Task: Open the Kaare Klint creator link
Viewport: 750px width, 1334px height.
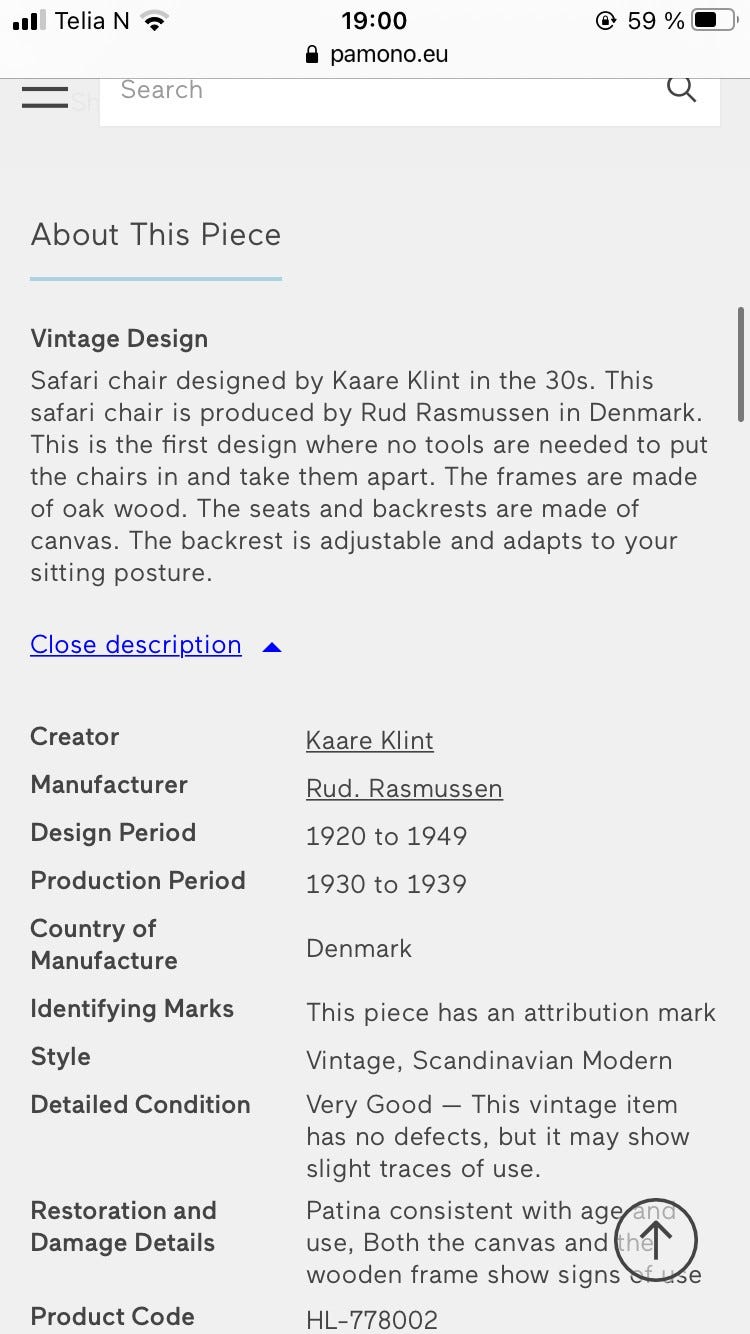Action: click(x=370, y=741)
